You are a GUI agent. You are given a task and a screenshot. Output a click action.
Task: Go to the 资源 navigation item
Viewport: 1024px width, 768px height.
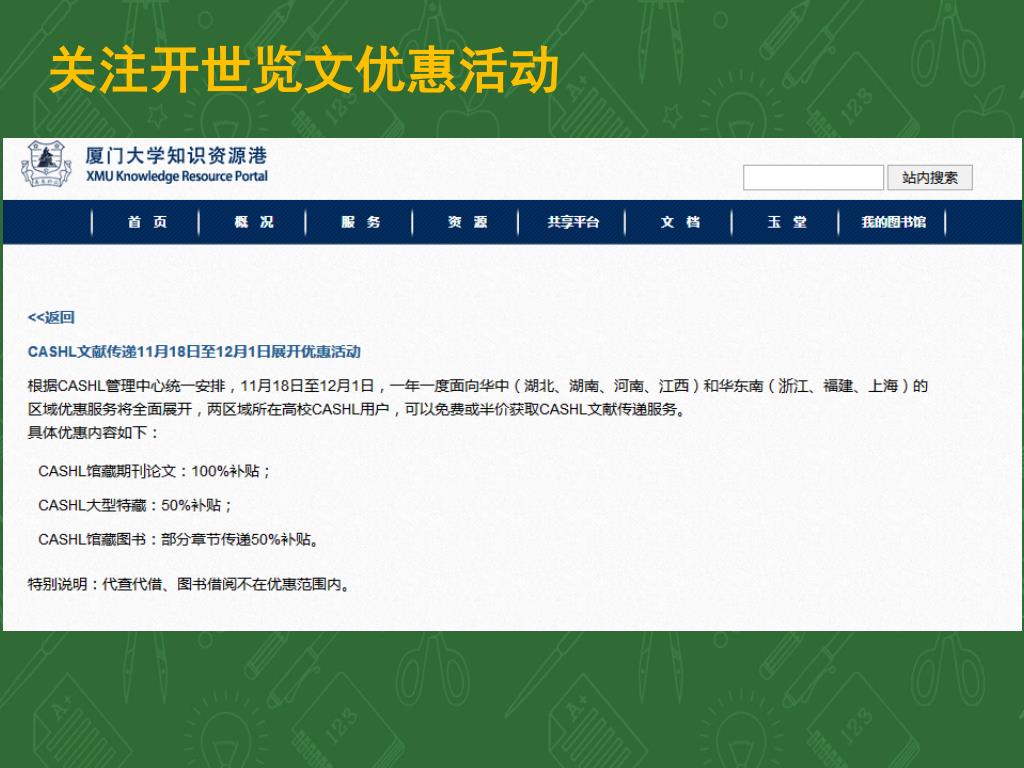coord(467,222)
